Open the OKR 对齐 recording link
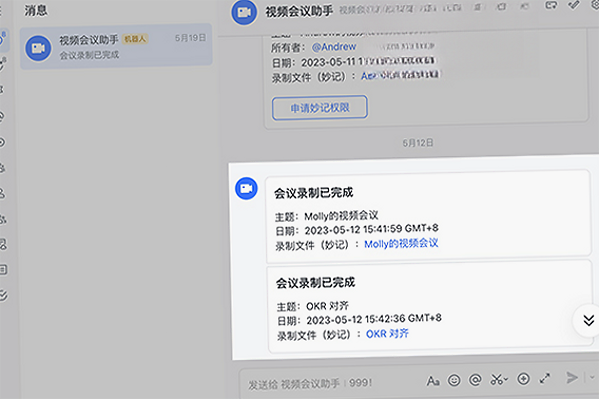 coord(387,334)
